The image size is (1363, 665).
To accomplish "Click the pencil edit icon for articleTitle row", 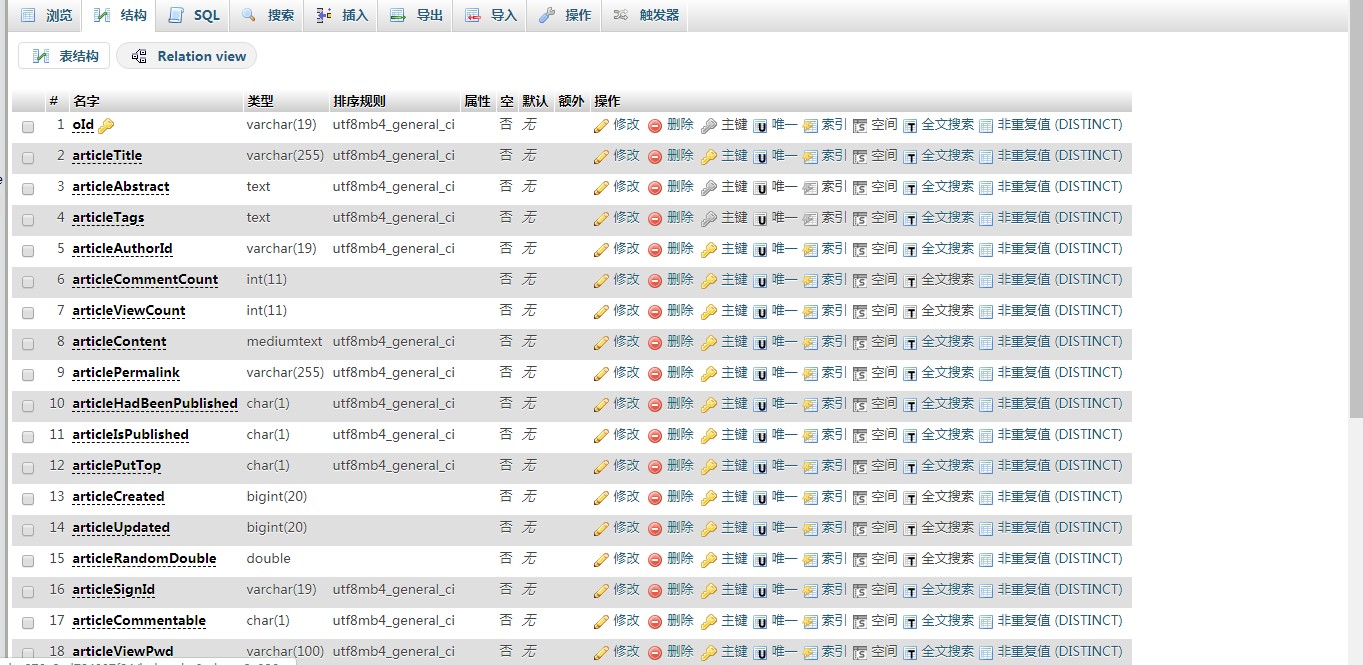I will [x=601, y=157].
